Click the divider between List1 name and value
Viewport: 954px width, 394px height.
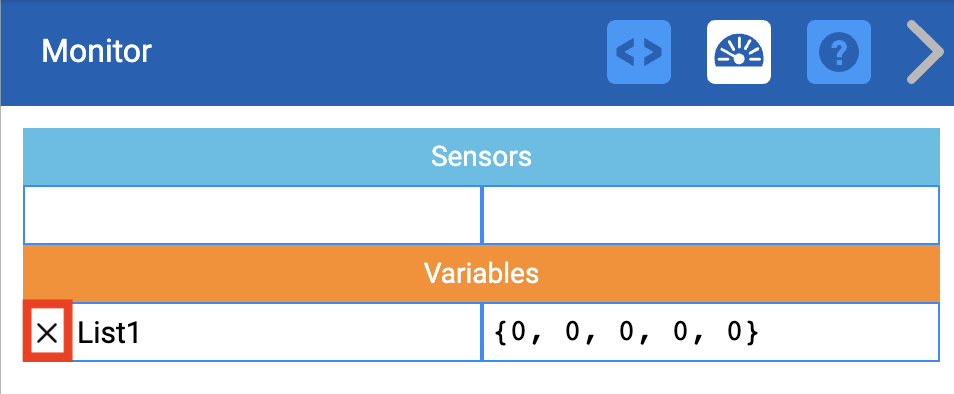click(x=482, y=332)
